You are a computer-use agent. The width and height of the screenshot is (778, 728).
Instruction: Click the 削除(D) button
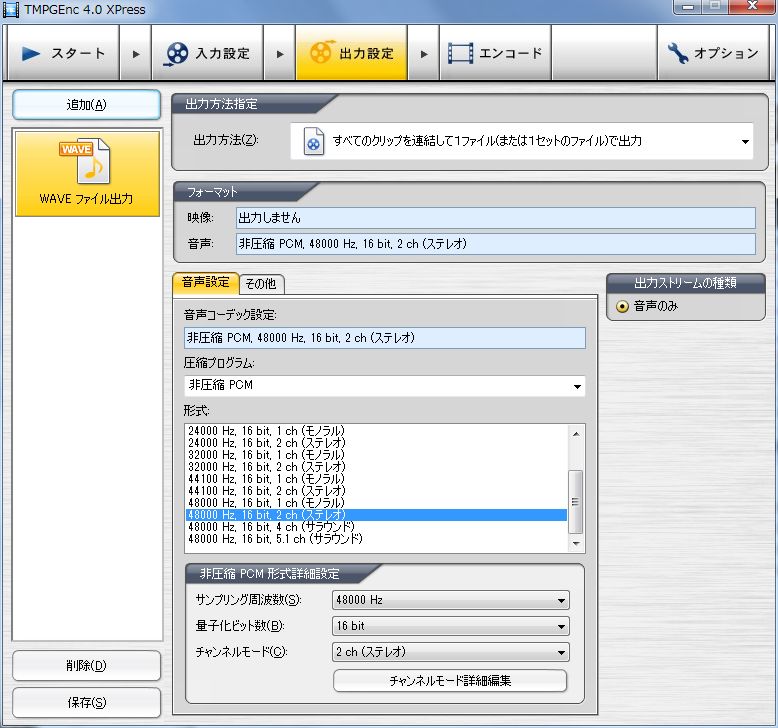tap(87, 665)
